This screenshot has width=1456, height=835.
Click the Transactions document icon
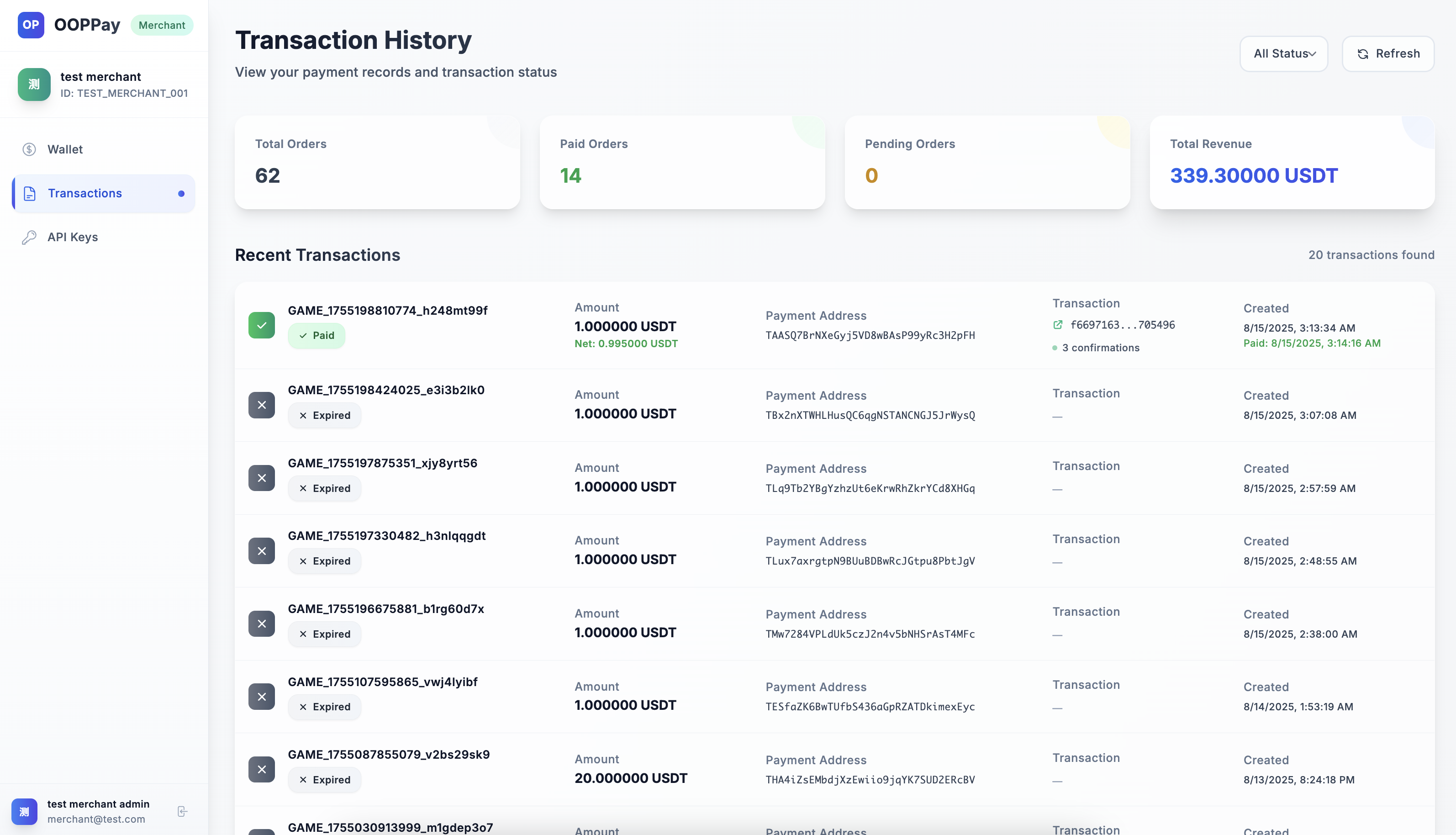click(29, 193)
